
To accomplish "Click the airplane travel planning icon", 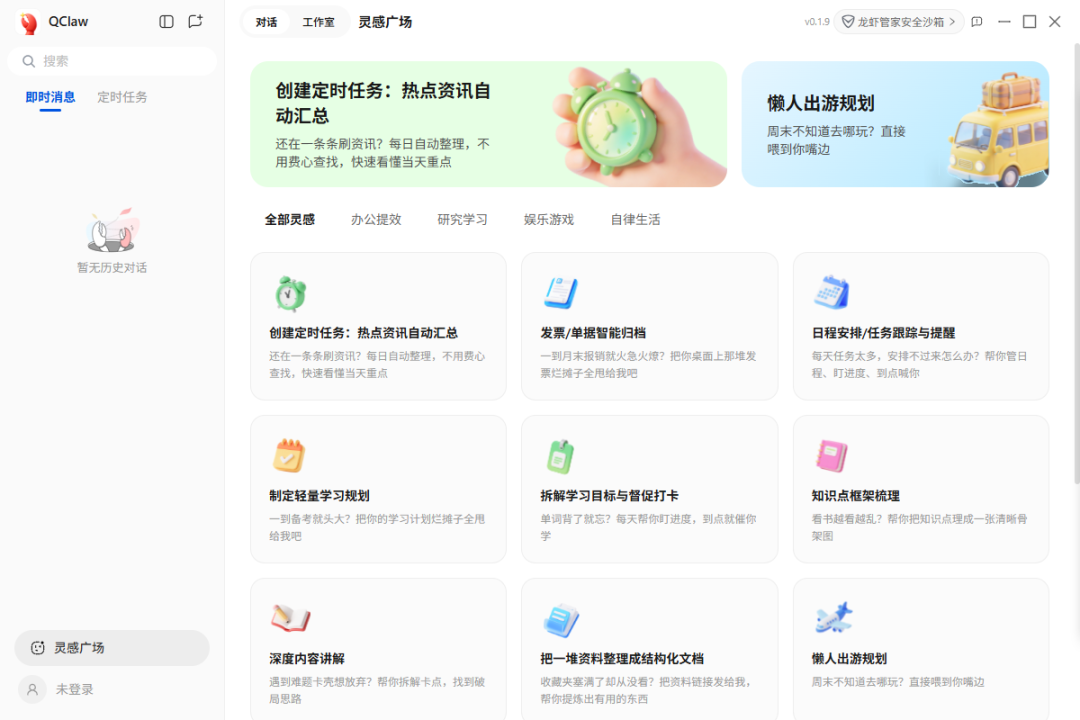I will coord(832,619).
